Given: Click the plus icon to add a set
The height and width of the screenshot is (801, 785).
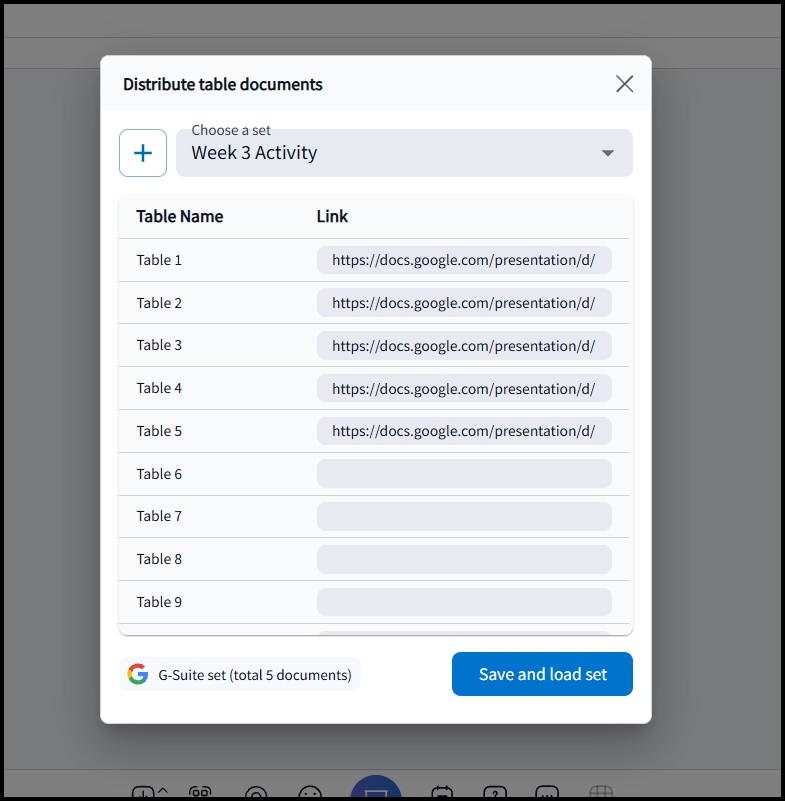Looking at the screenshot, I should [x=143, y=153].
